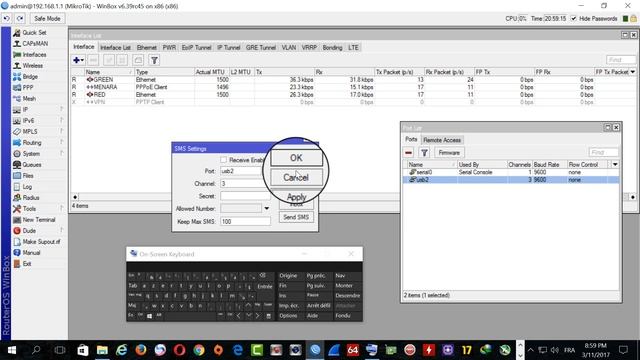
Task: Click the red remove button in Port List
Action: tap(409, 153)
